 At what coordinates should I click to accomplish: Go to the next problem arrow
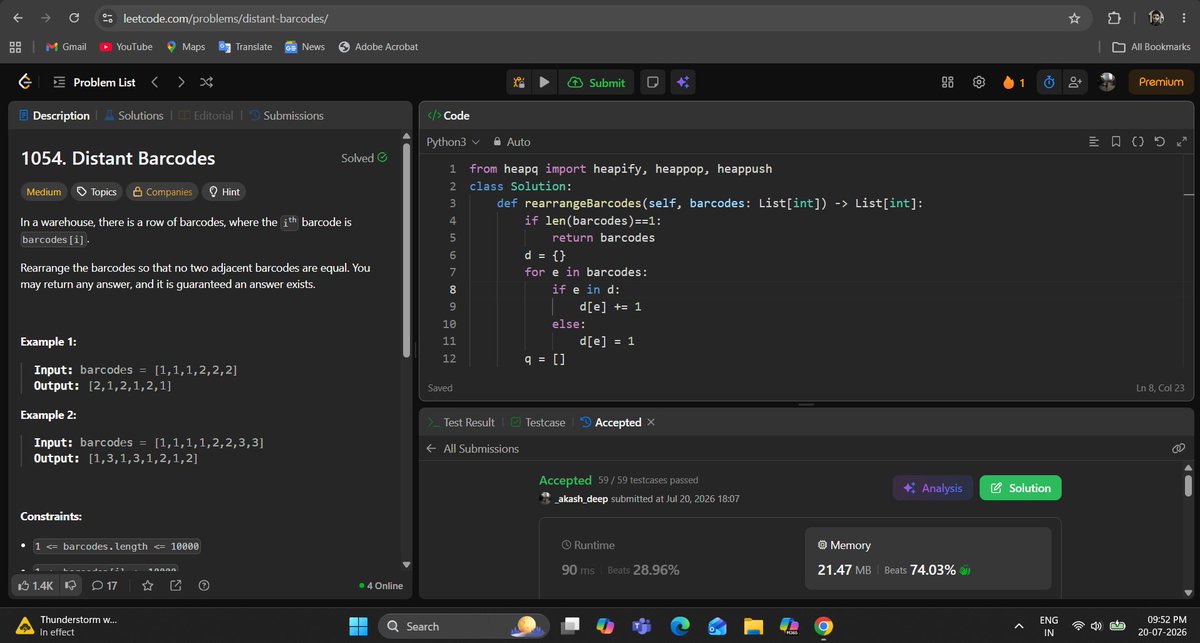tap(181, 82)
